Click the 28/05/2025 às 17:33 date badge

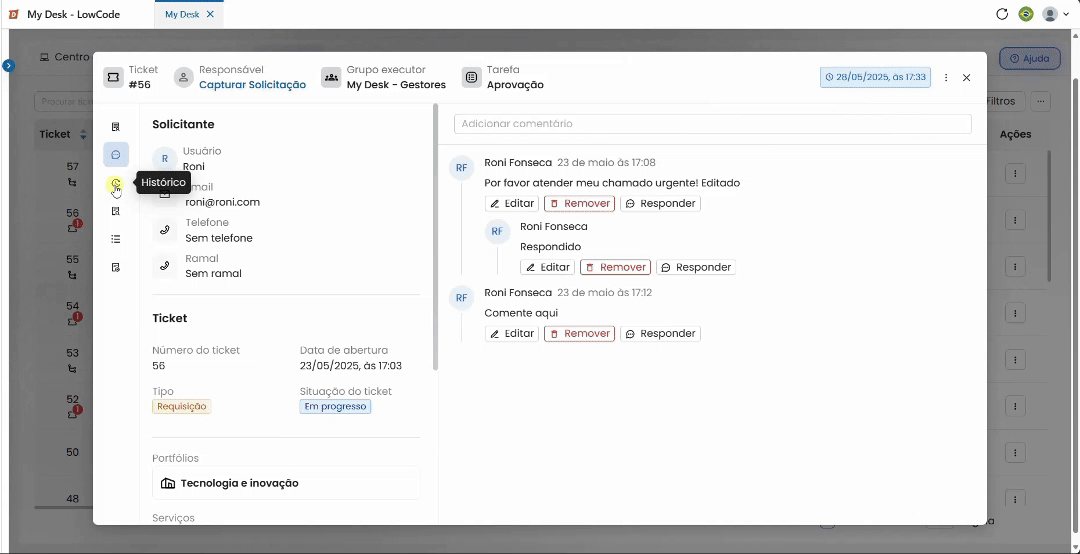pyautogui.click(x=875, y=77)
